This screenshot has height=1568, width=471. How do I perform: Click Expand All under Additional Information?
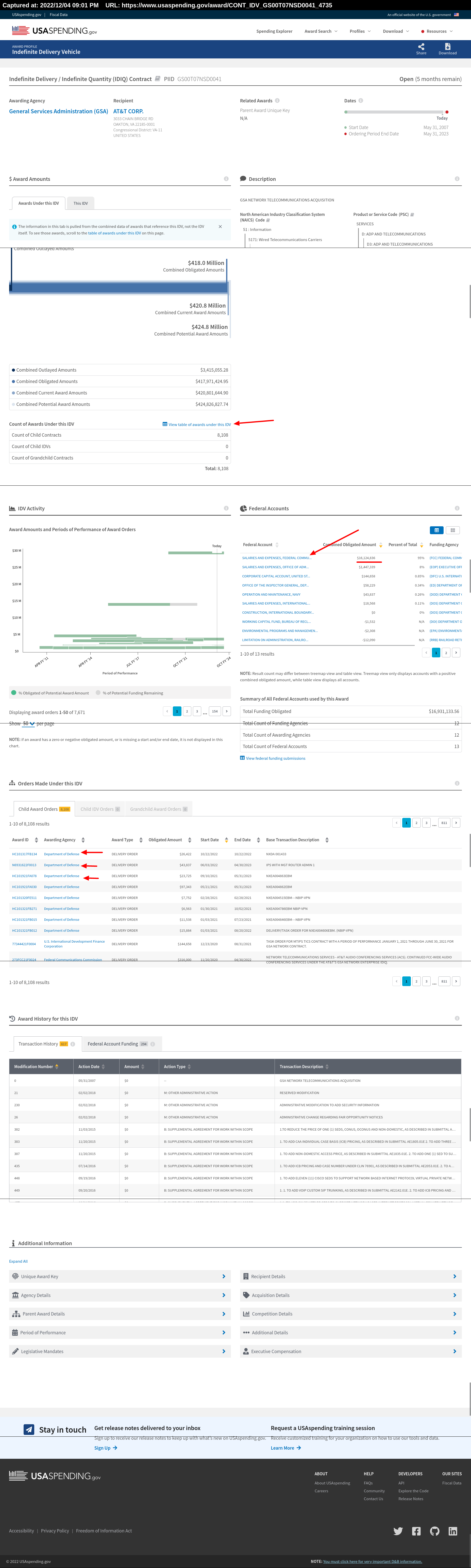18,1261
